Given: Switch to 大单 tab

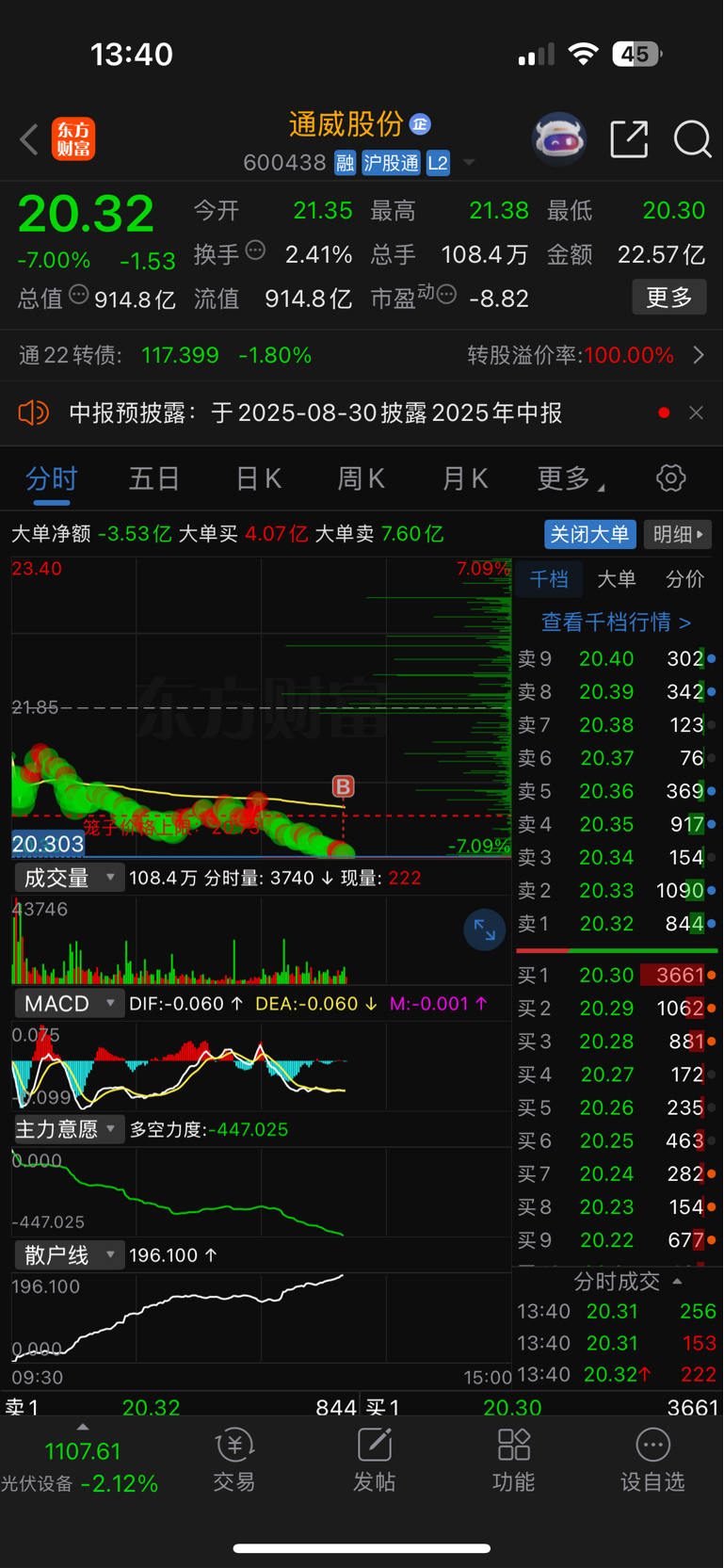Looking at the screenshot, I should [617, 579].
